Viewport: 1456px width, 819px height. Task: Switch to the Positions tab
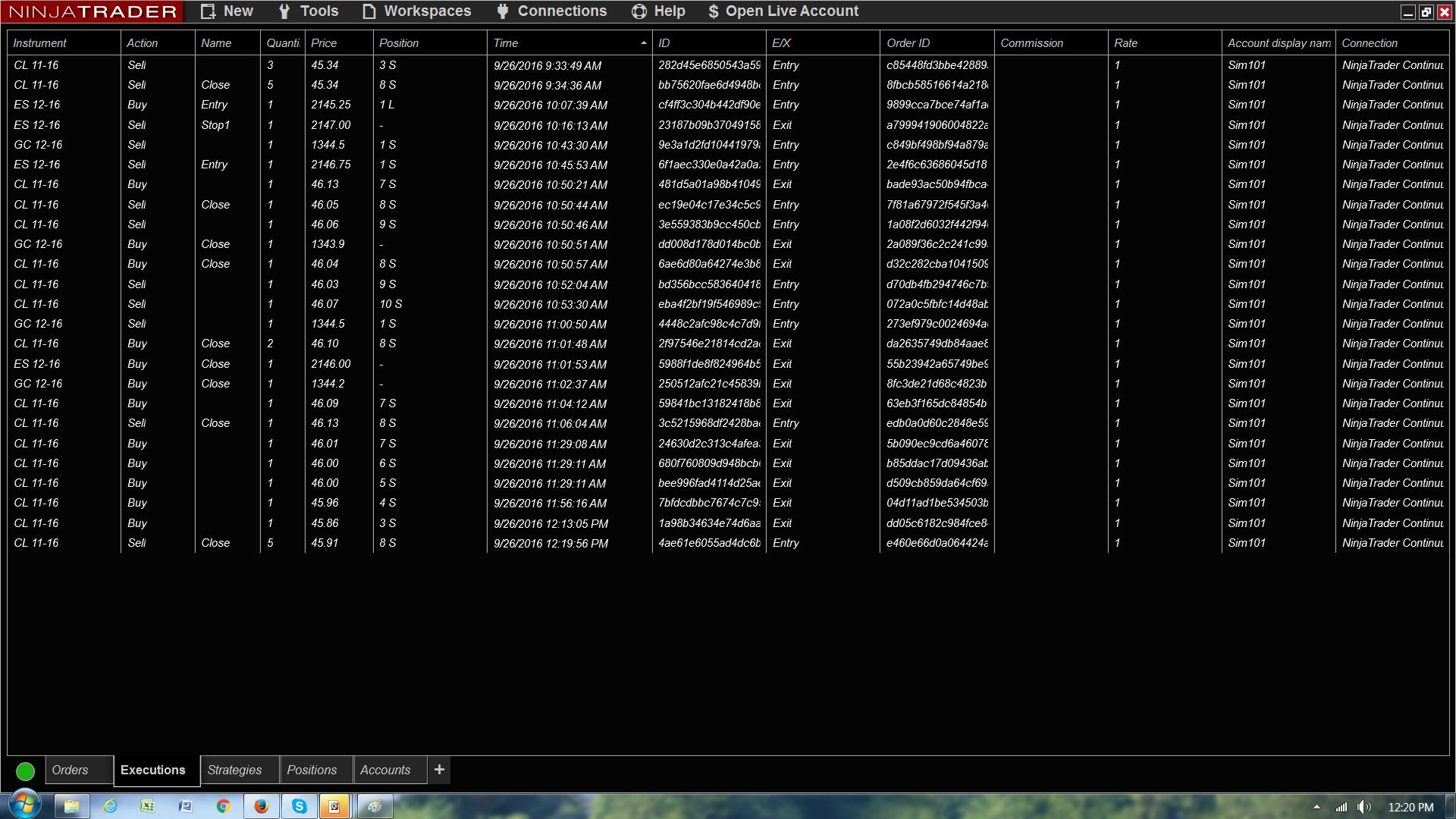point(312,770)
